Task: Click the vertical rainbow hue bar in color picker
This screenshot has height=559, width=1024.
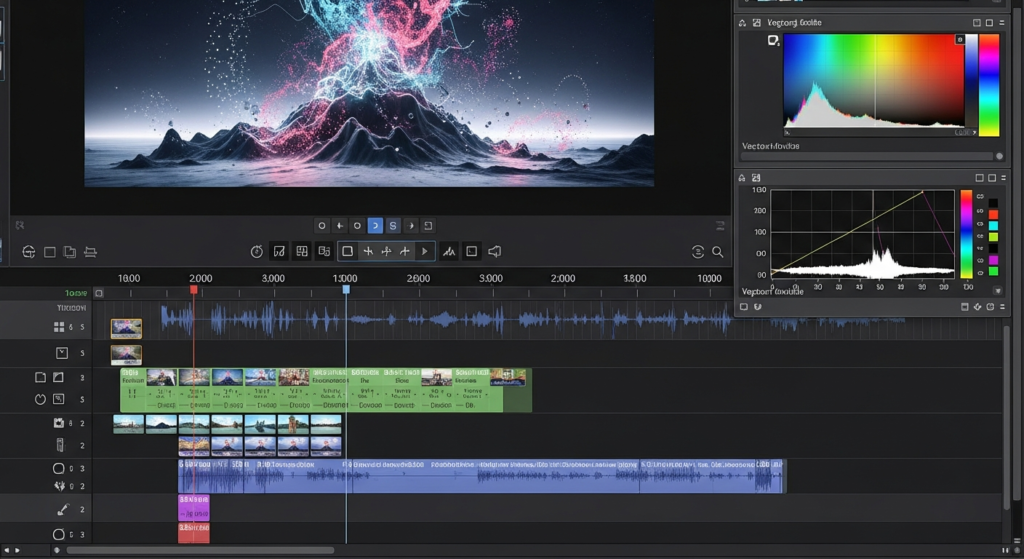Action: tap(988, 85)
